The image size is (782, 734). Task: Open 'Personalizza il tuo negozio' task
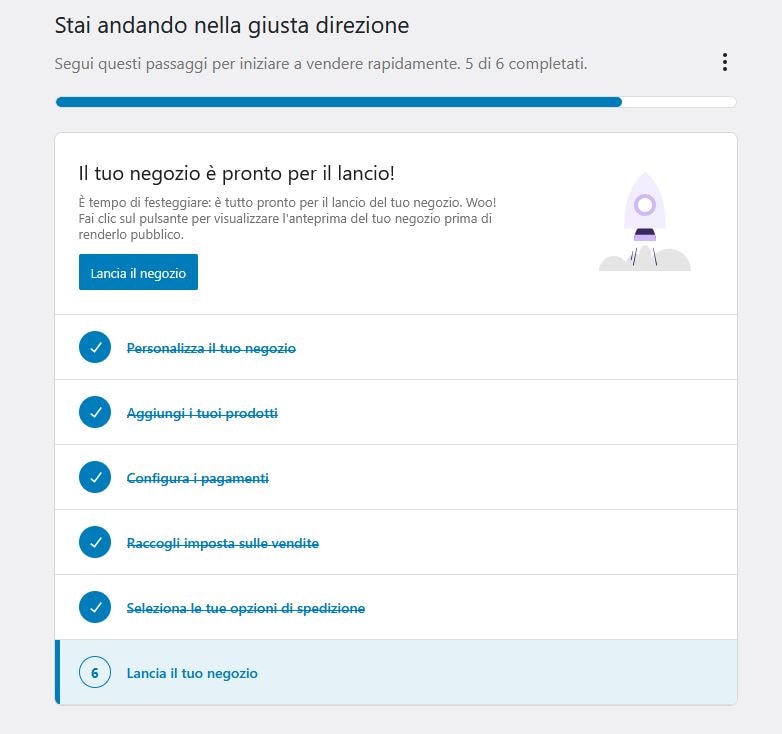[395, 348]
